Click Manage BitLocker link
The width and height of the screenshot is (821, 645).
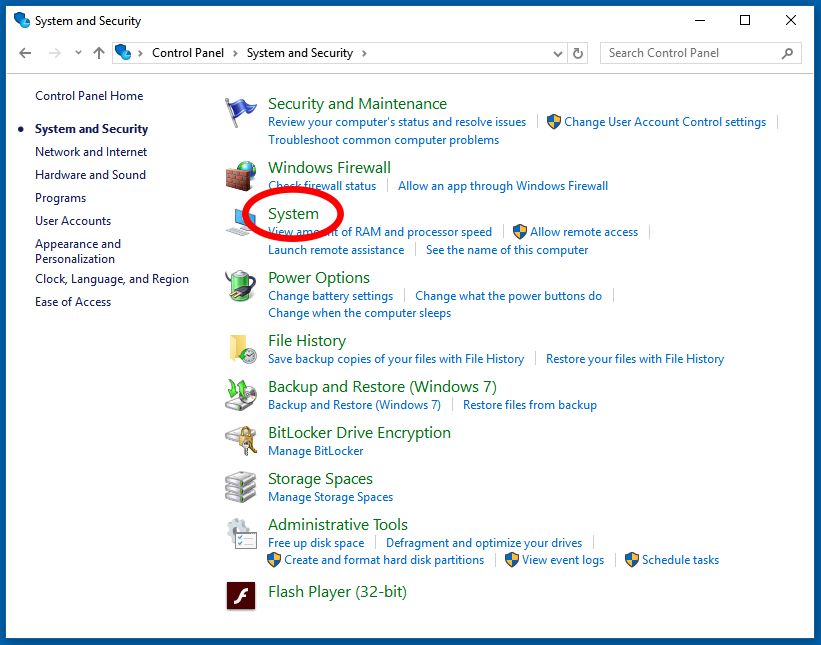click(x=316, y=451)
